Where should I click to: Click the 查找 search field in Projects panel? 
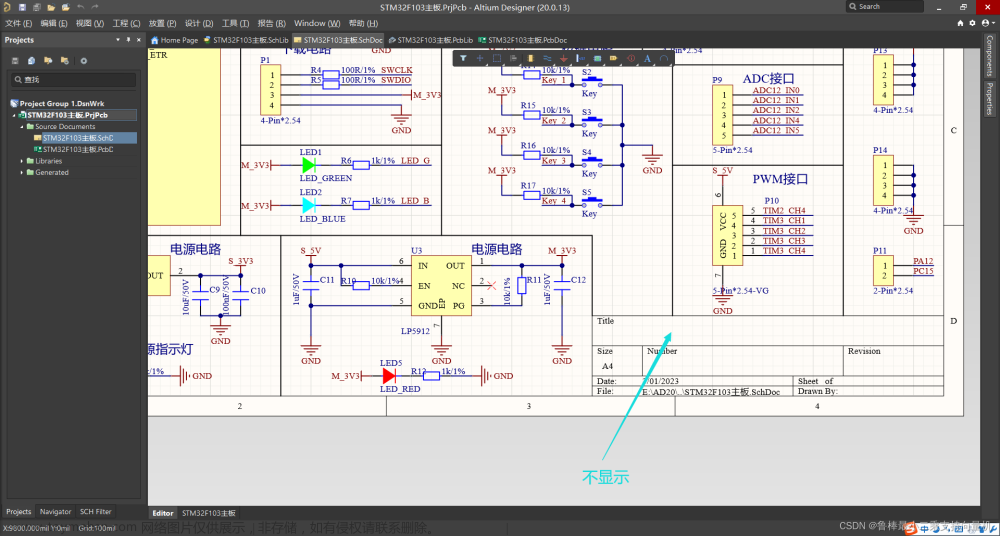73,80
